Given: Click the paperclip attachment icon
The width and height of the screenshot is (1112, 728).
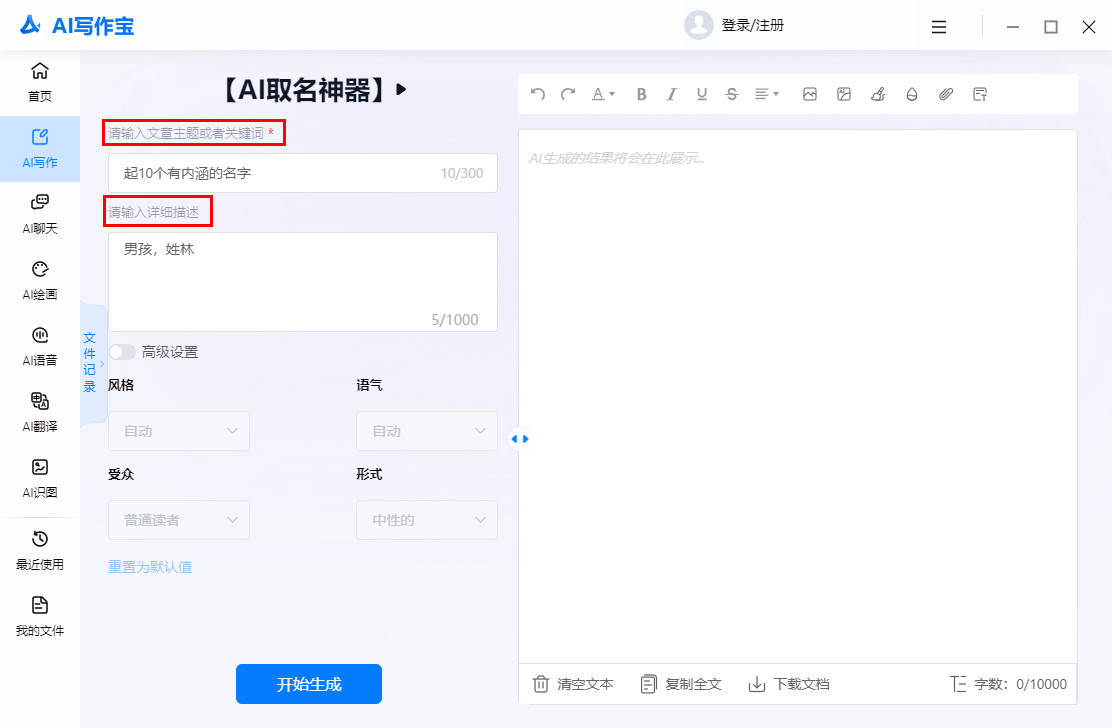Looking at the screenshot, I should [x=946, y=94].
